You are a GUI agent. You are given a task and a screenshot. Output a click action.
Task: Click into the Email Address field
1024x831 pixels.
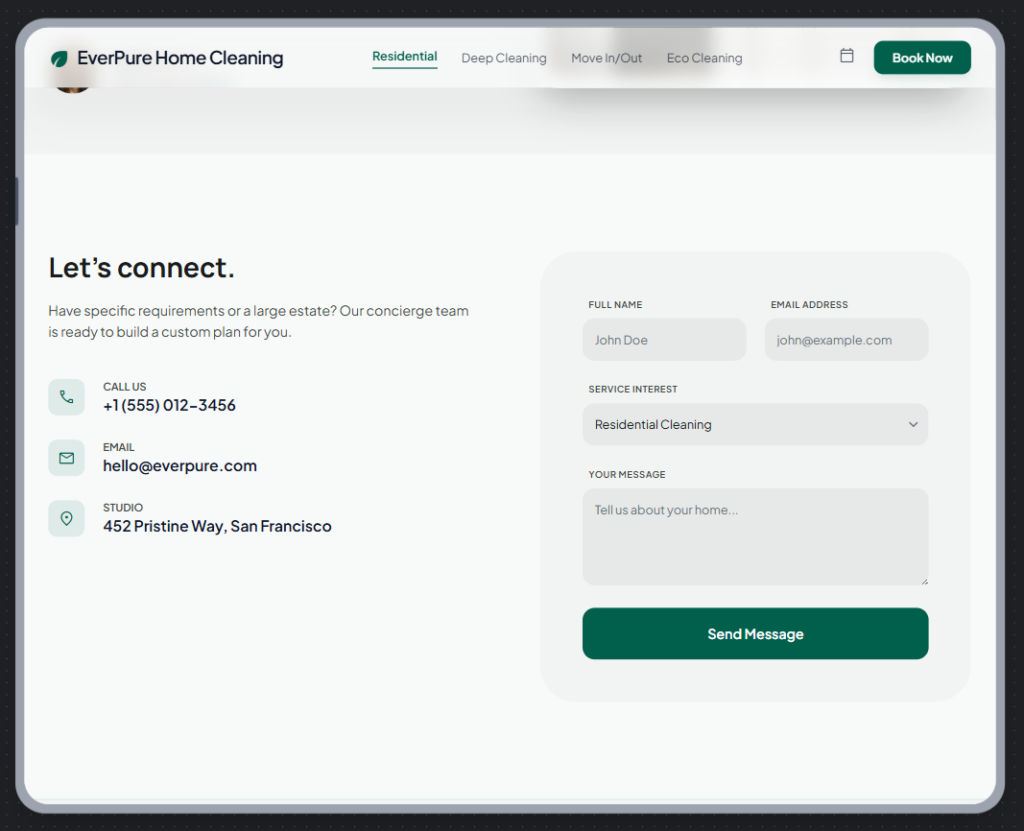point(846,340)
